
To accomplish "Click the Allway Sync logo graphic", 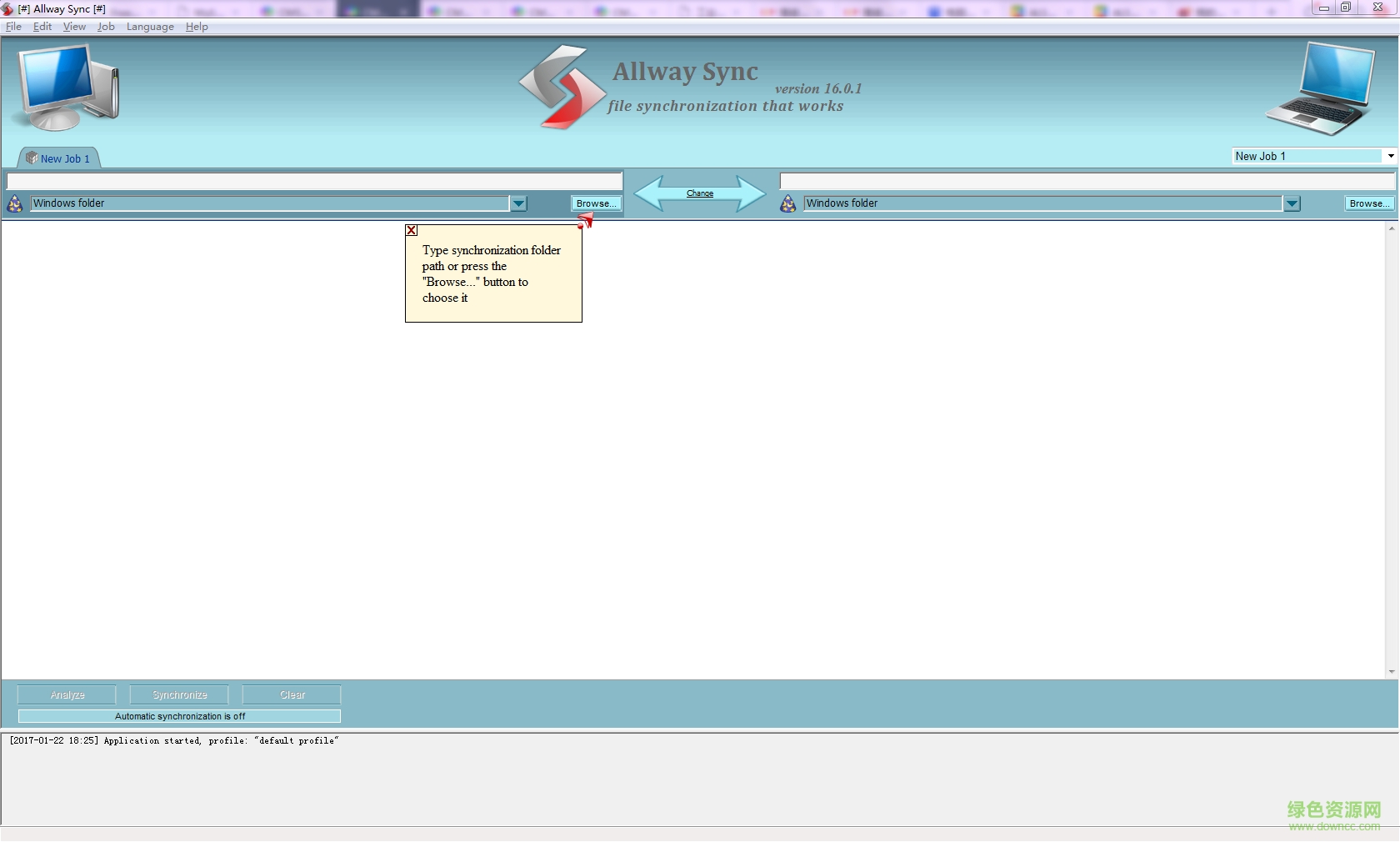I will tap(560, 86).
